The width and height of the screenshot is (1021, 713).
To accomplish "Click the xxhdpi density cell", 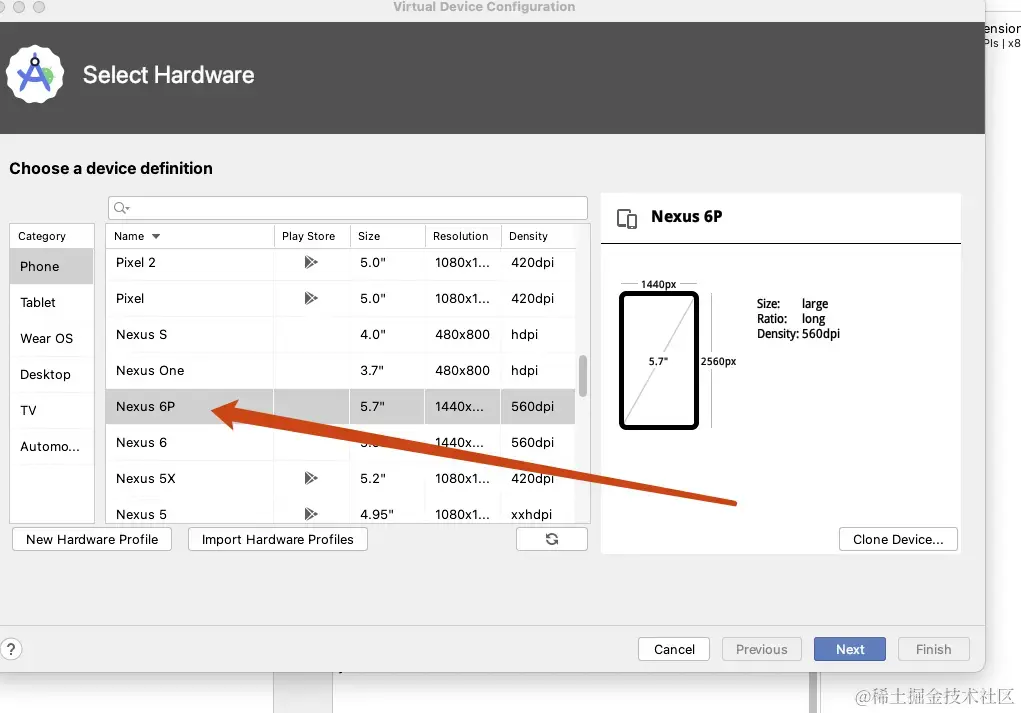I will coord(538,514).
